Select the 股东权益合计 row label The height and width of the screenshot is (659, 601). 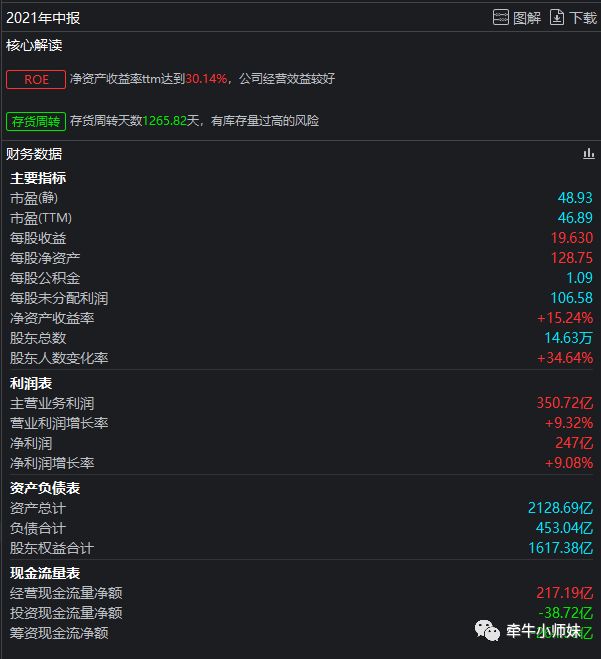[x=52, y=548]
